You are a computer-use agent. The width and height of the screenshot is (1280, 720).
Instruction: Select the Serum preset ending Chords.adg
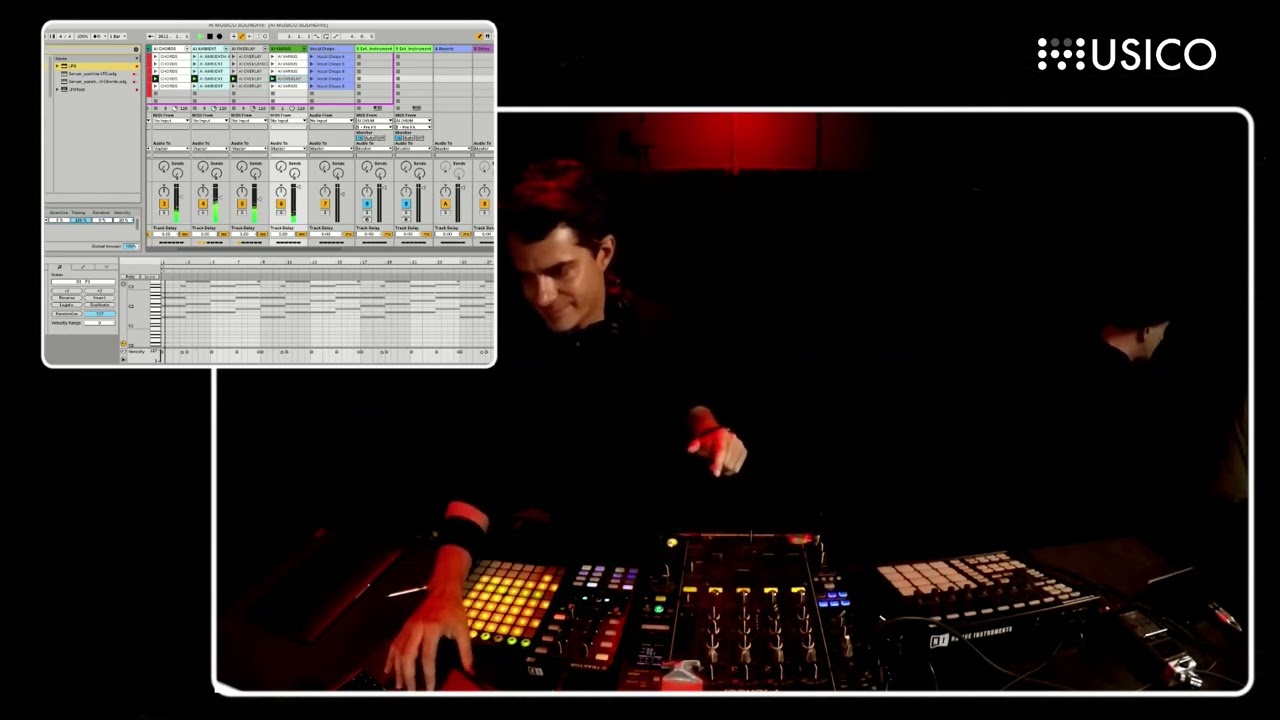[x=97, y=81]
